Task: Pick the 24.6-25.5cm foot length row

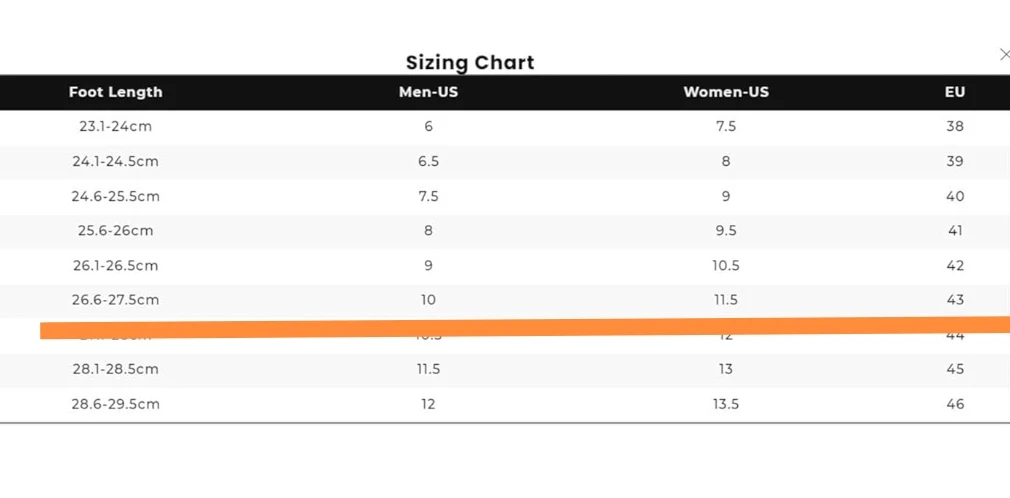Action: 115,196
